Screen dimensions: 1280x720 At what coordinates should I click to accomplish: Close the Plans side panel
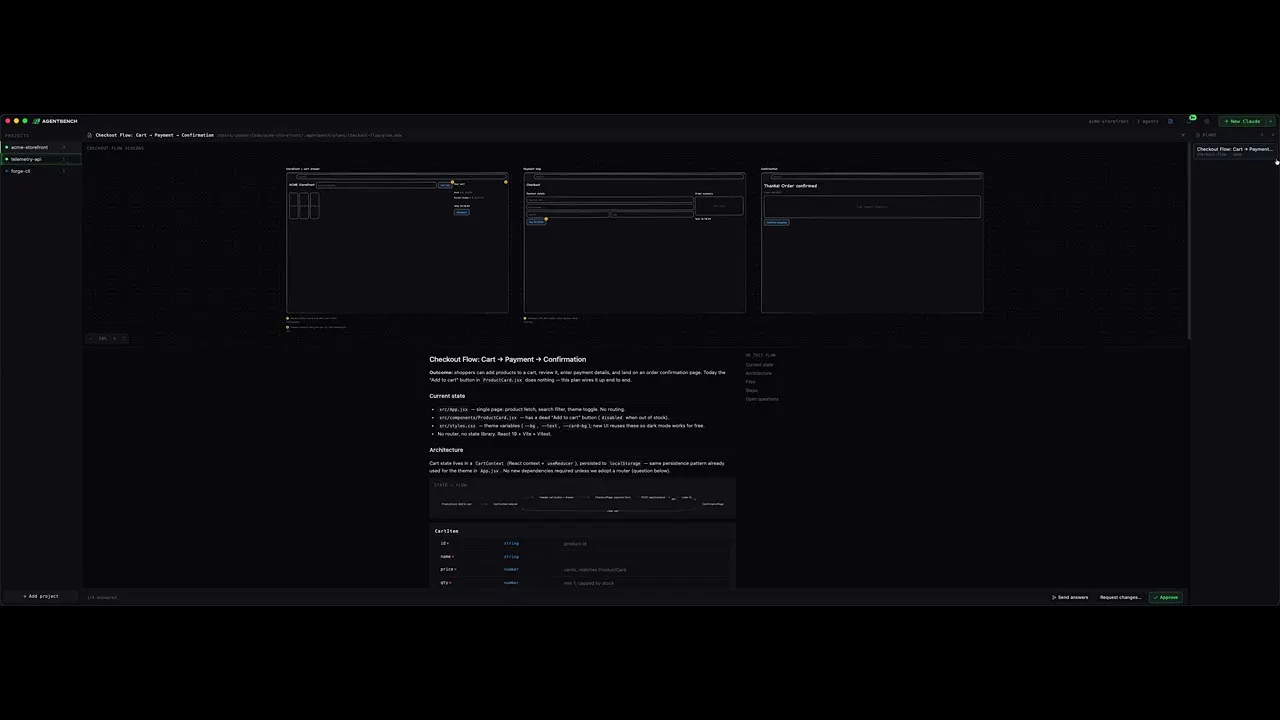[x=1273, y=135]
